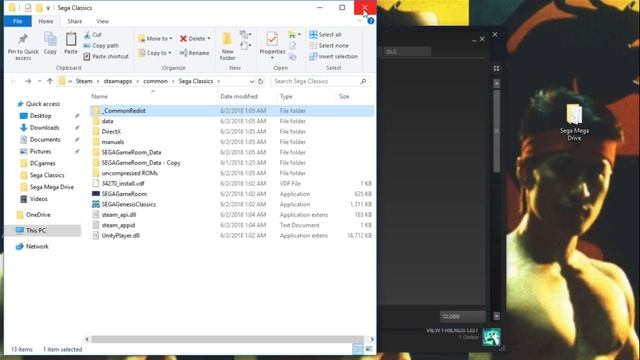Expand the Properties dropdown arrow

point(272,58)
